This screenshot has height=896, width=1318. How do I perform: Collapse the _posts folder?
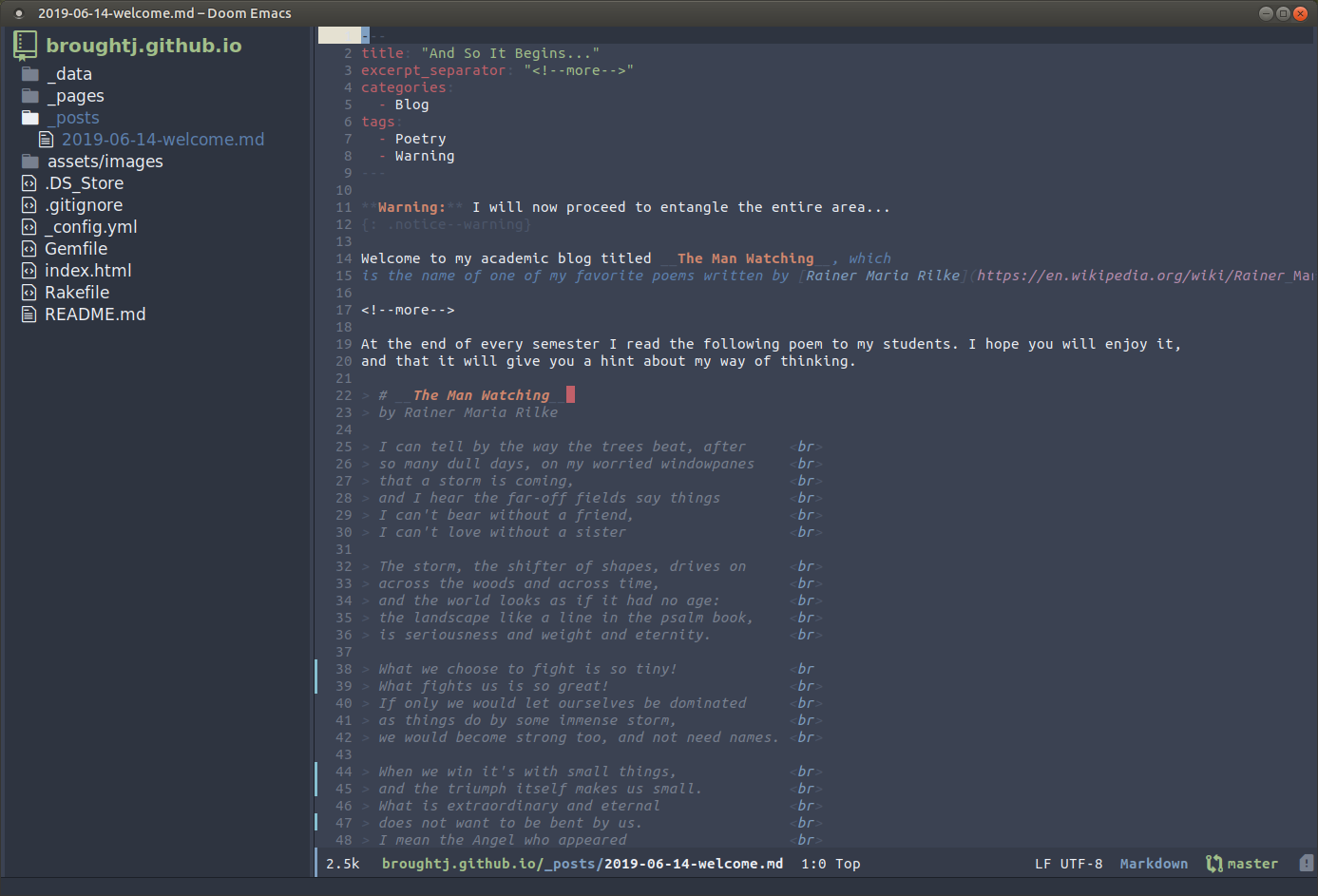click(x=73, y=118)
